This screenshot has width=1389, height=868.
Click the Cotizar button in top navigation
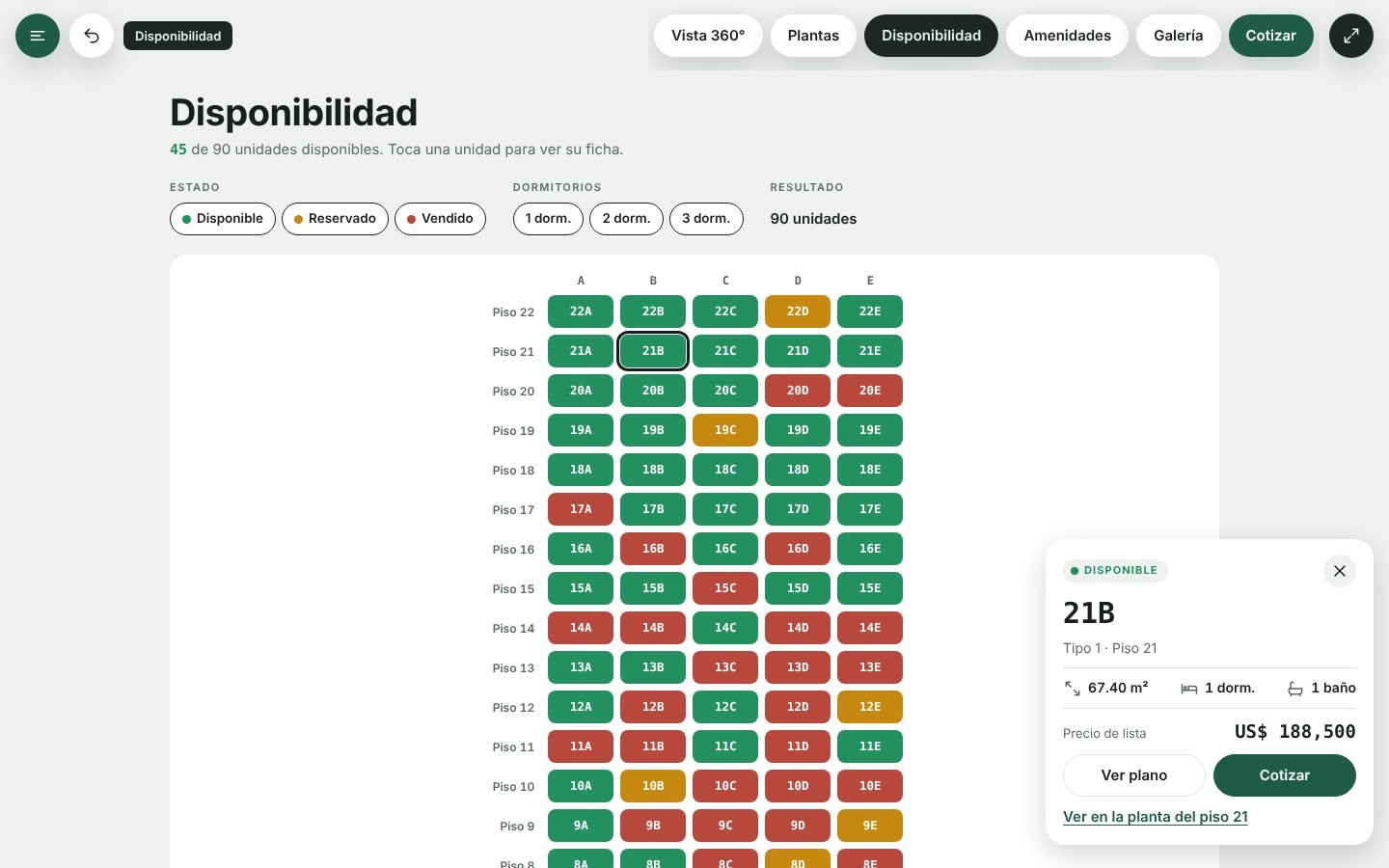click(1270, 36)
